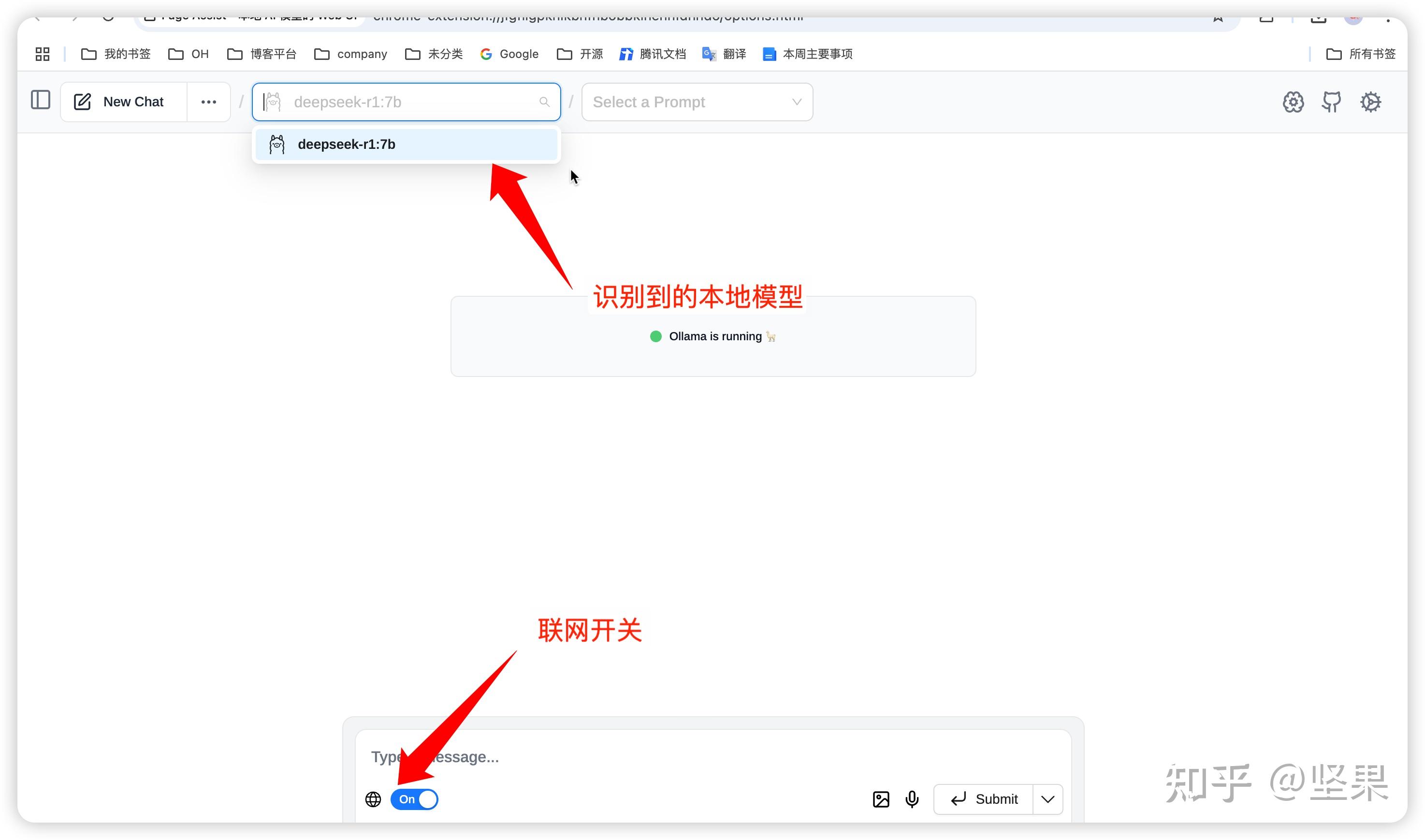
Task: Open the 本周主要事项 bookmark
Action: (807, 54)
